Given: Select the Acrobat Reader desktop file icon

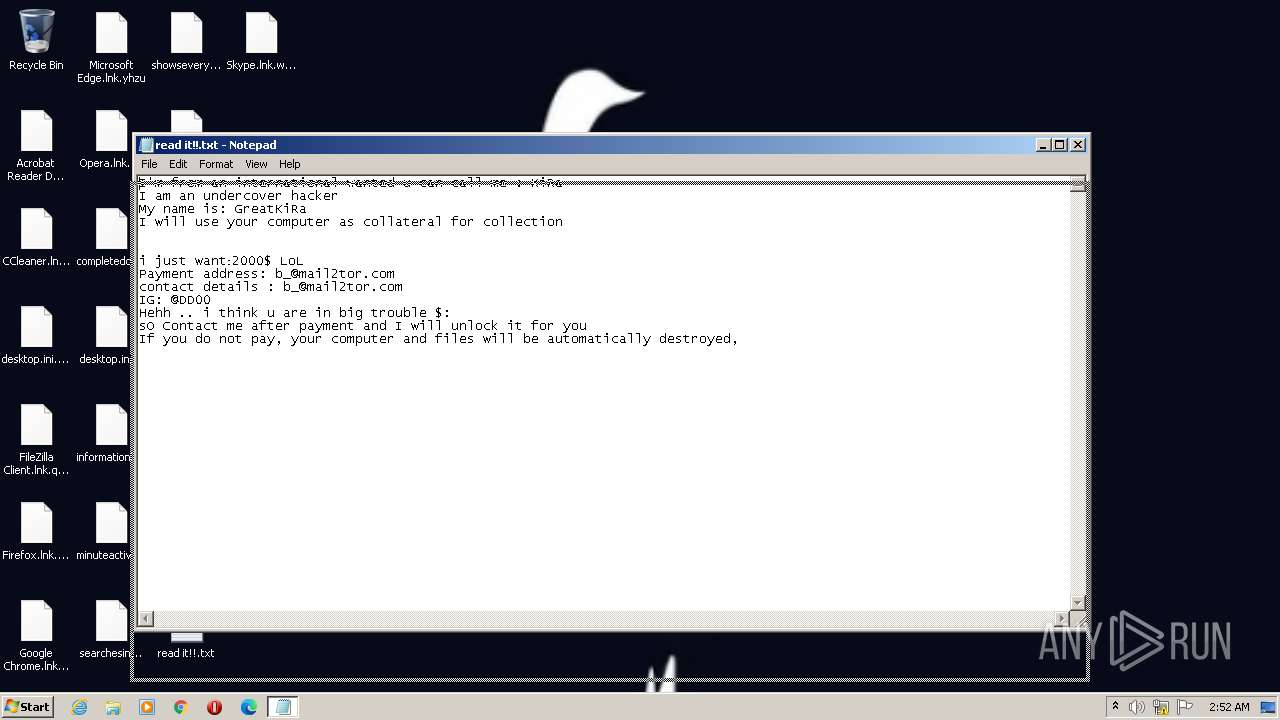Looking at the screenshot, I should tap(36, 146).
